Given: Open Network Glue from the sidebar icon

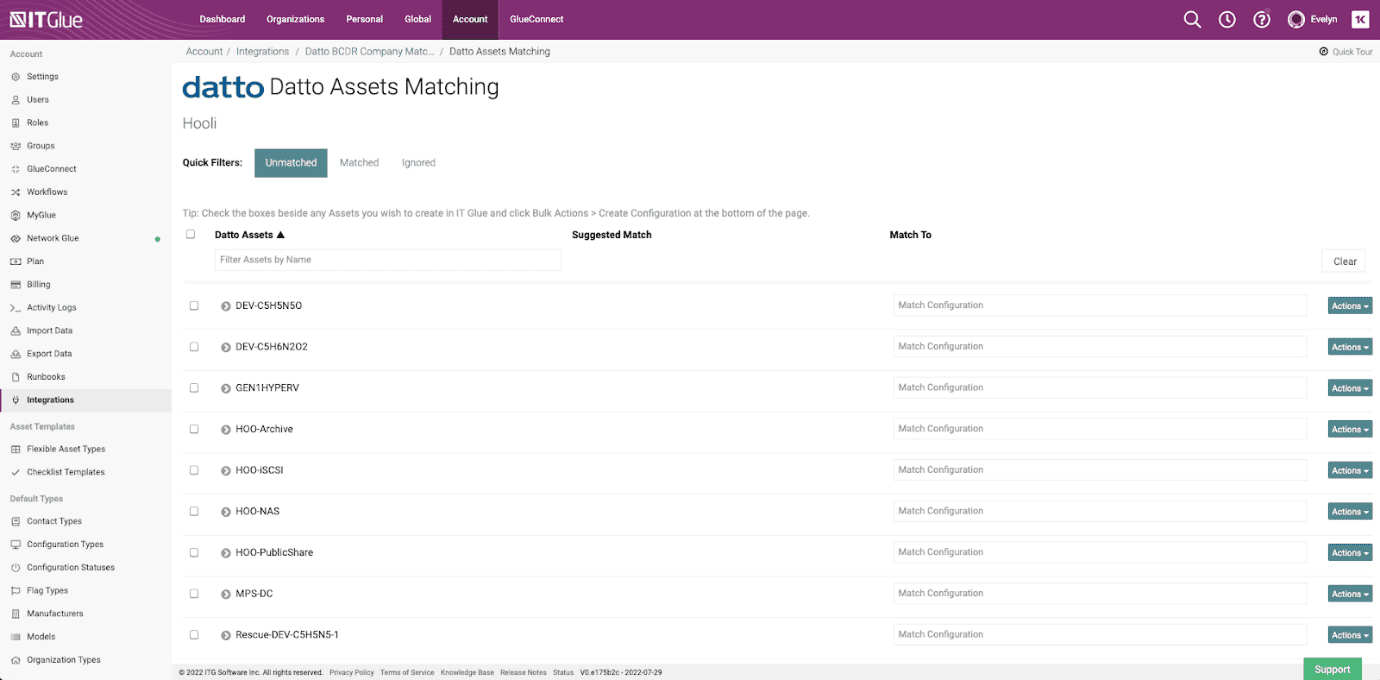Looking at the screenshot, I should click(x=16, y=239).
